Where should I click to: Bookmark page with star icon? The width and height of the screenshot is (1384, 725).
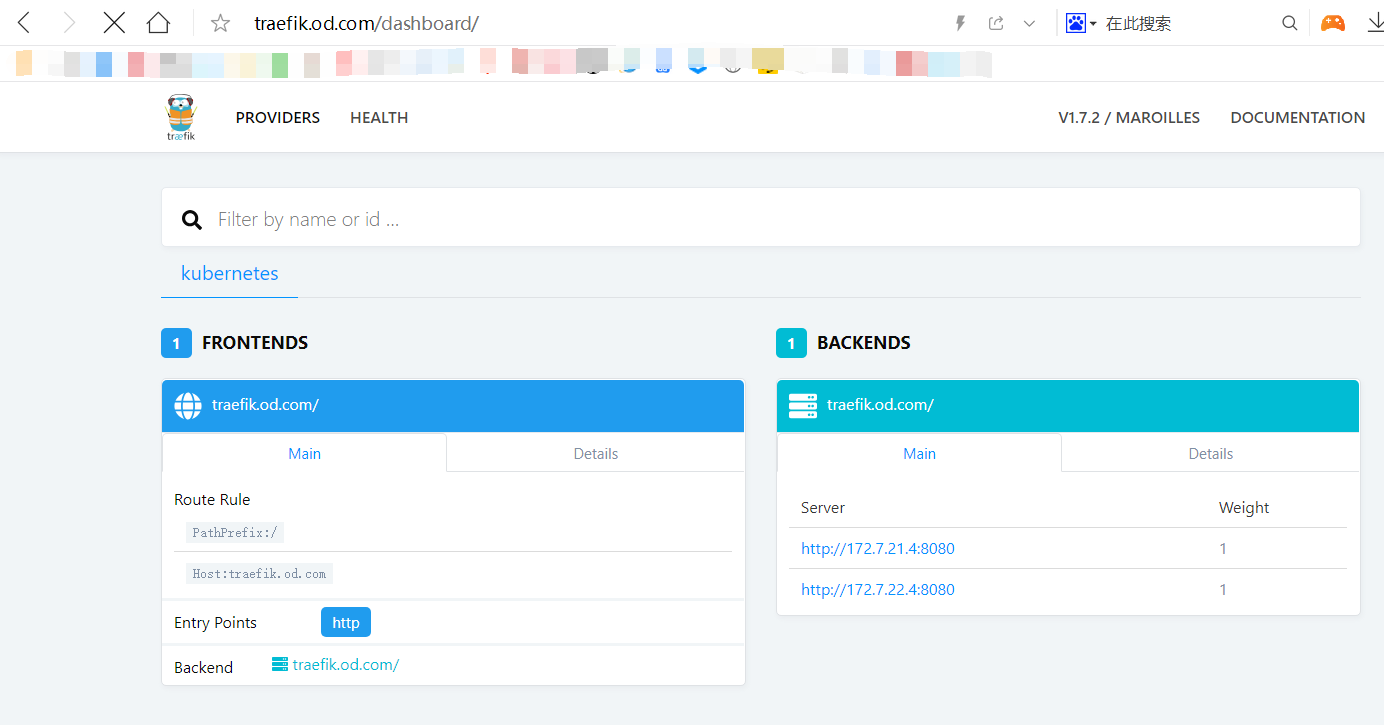pos(220,23)
